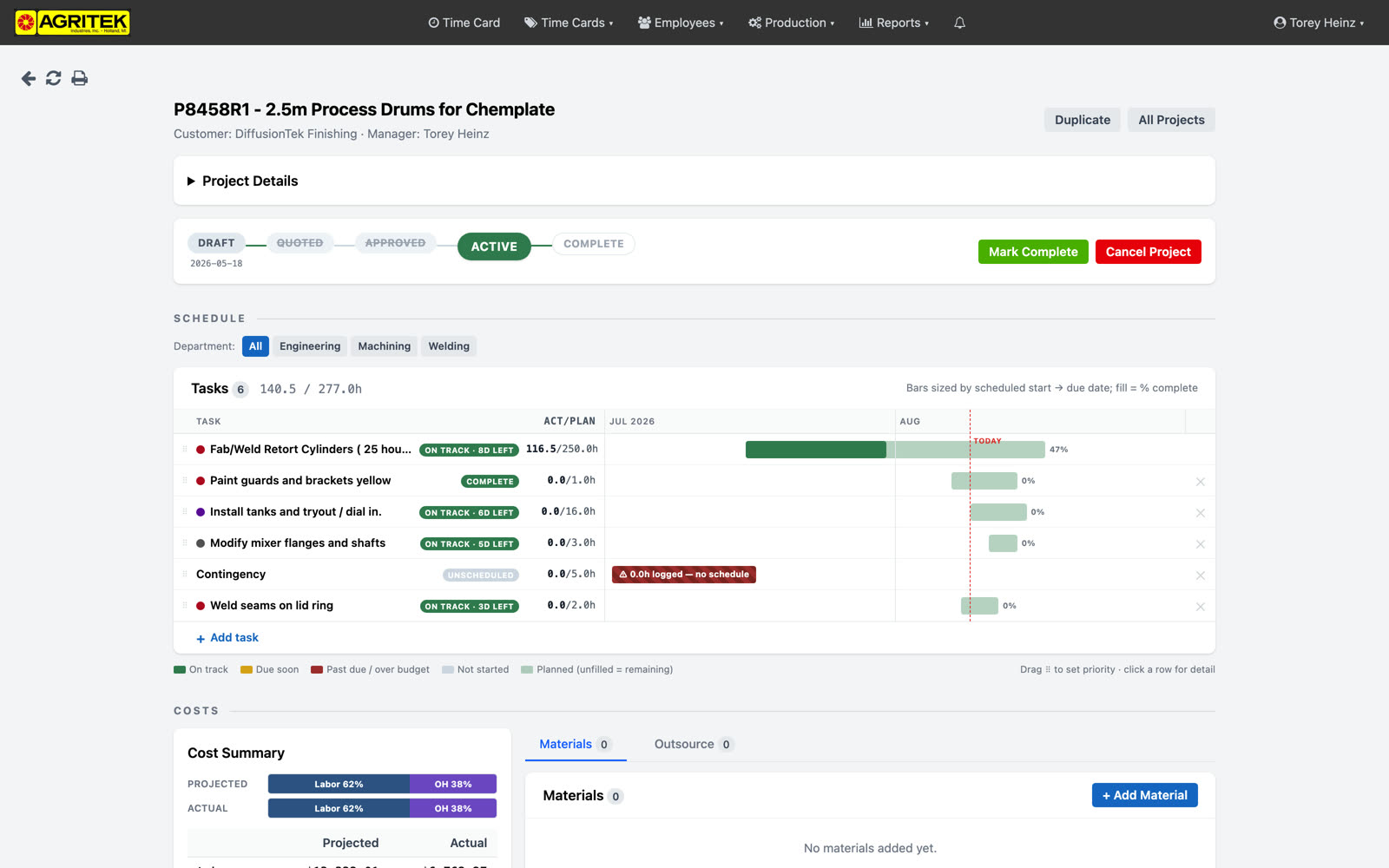
Task: Remove the Paint guards and brackets yellow task
Action: [1201, 482]
